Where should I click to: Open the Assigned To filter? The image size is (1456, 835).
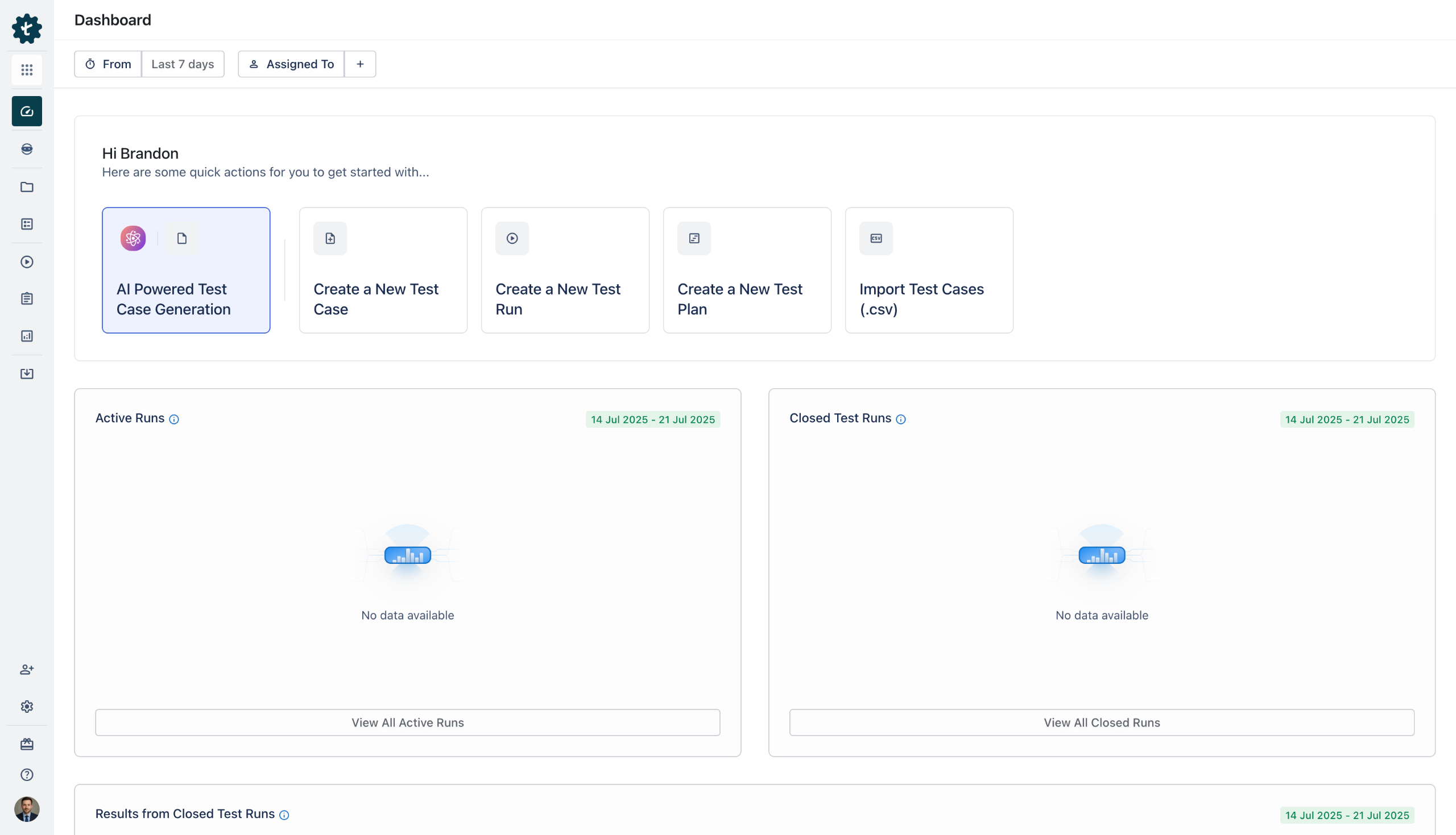[291, 64]
